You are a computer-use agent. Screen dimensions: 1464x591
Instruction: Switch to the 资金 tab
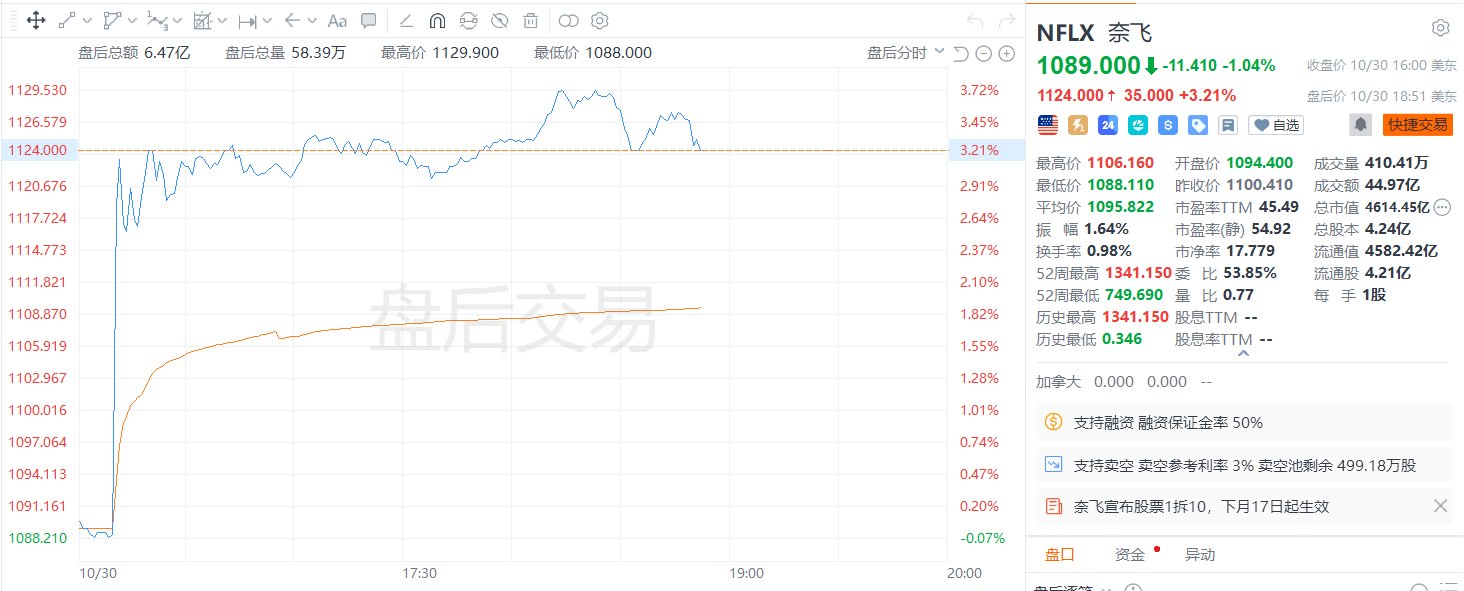1130,555
